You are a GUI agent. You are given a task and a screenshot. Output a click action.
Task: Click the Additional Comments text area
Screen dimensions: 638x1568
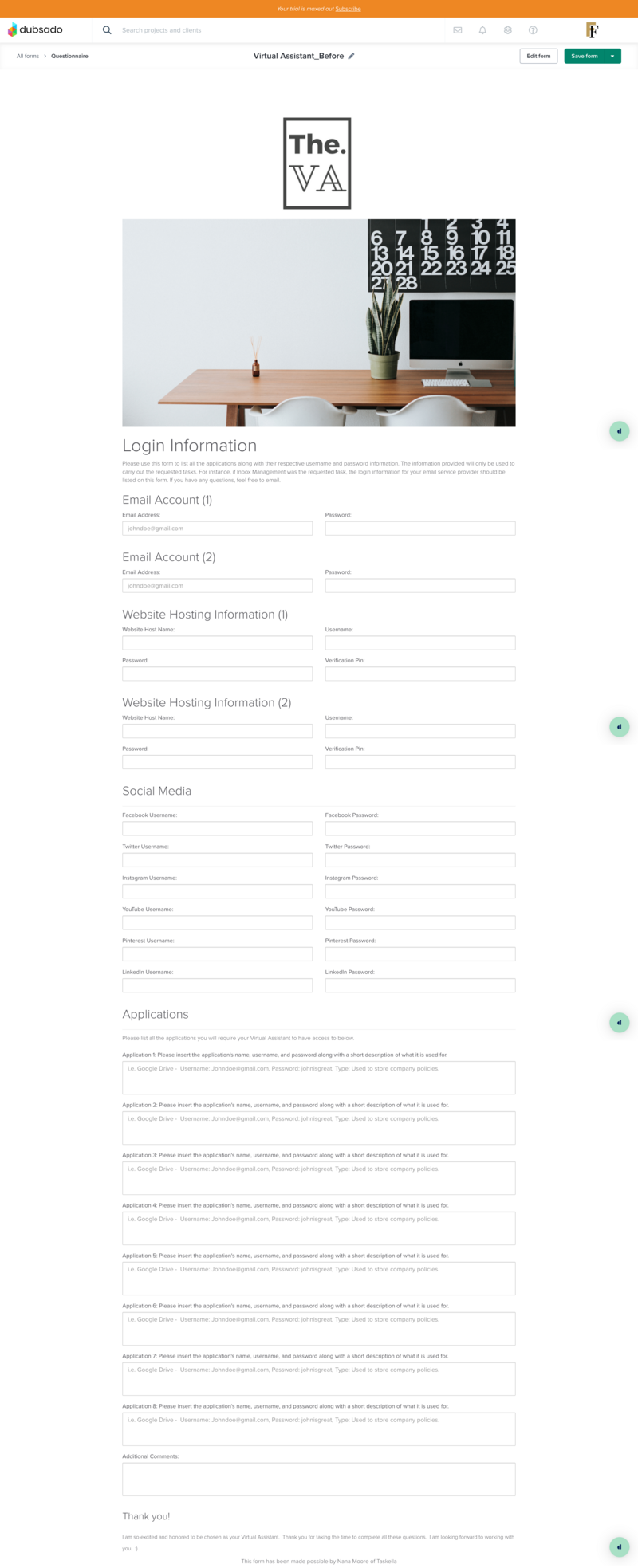pos(319,1479)
